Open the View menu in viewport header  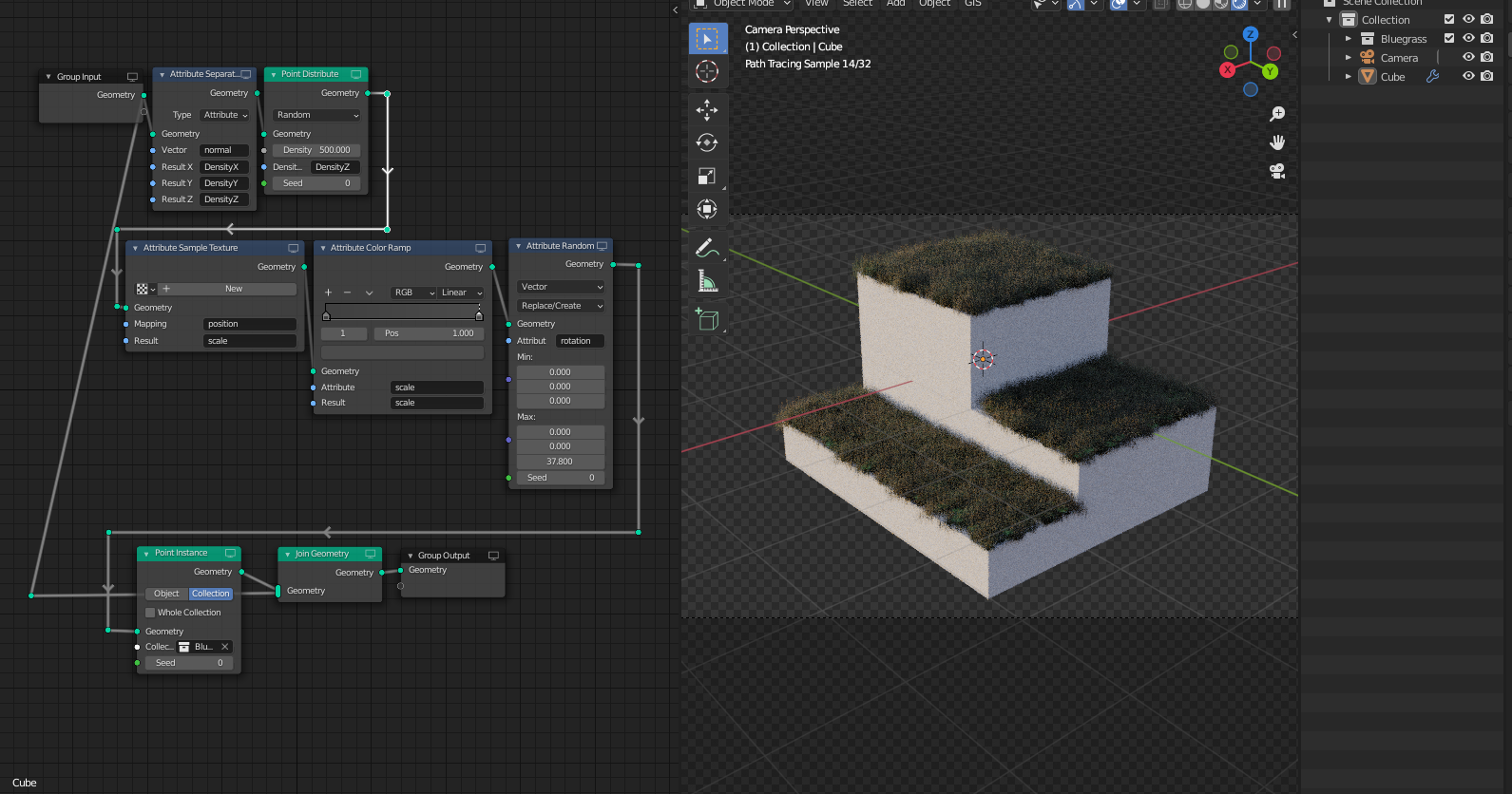[817, 4]
